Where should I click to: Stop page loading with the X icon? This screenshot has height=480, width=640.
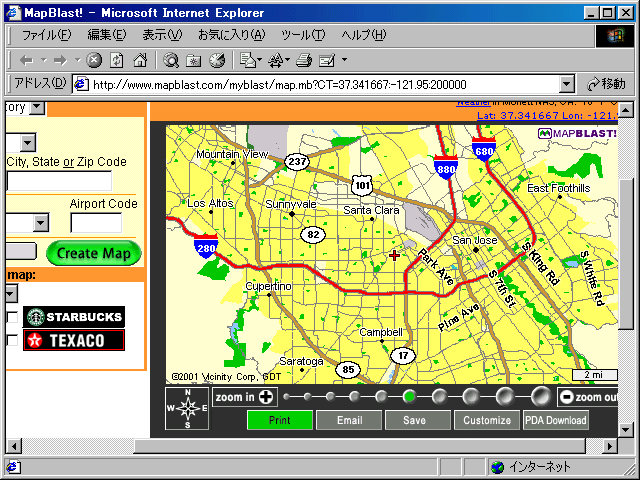94,60
